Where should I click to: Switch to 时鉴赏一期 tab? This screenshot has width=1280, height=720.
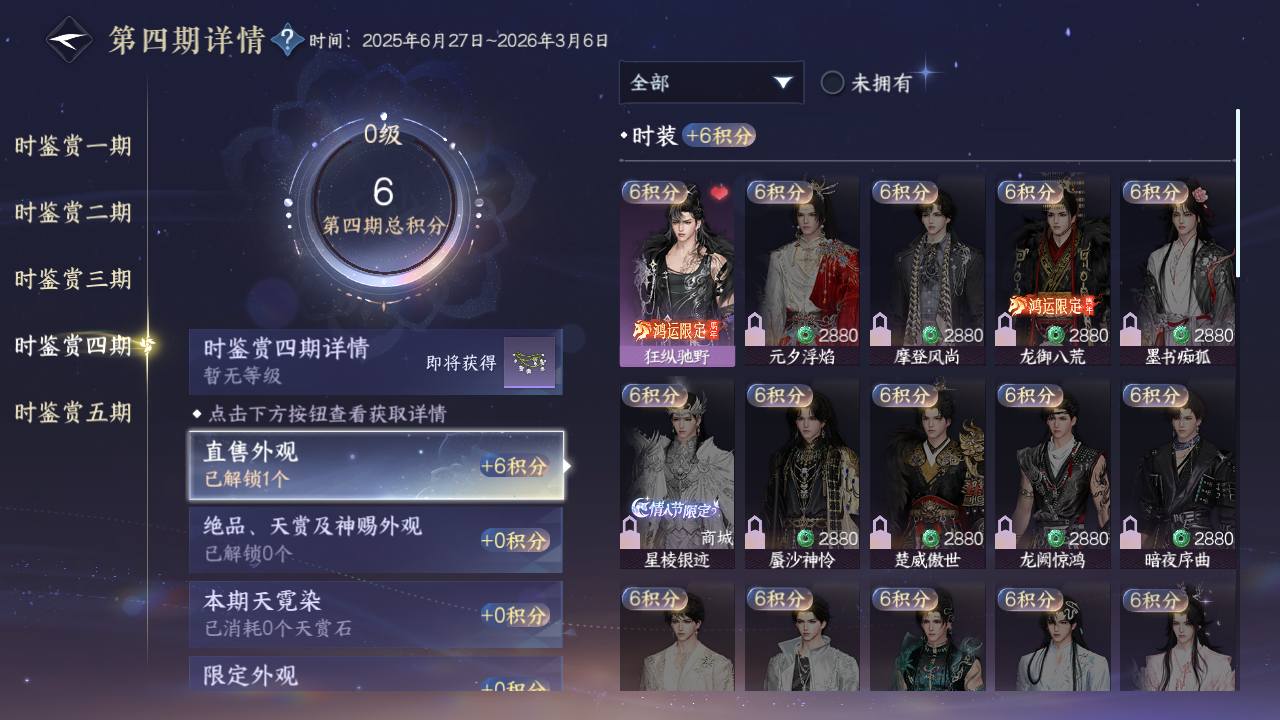[73, 146]
